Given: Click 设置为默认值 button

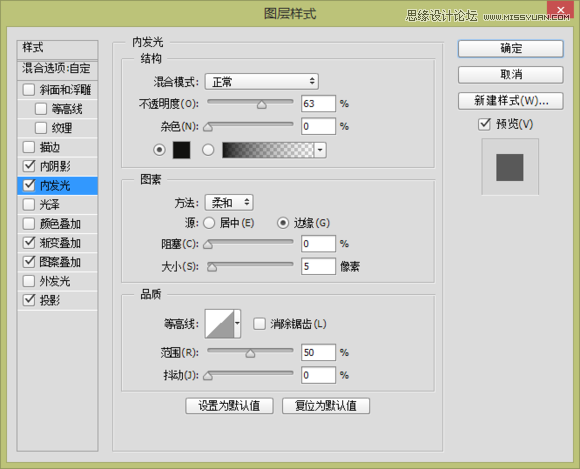Looking at the screenshot, I should click(229, 406).
